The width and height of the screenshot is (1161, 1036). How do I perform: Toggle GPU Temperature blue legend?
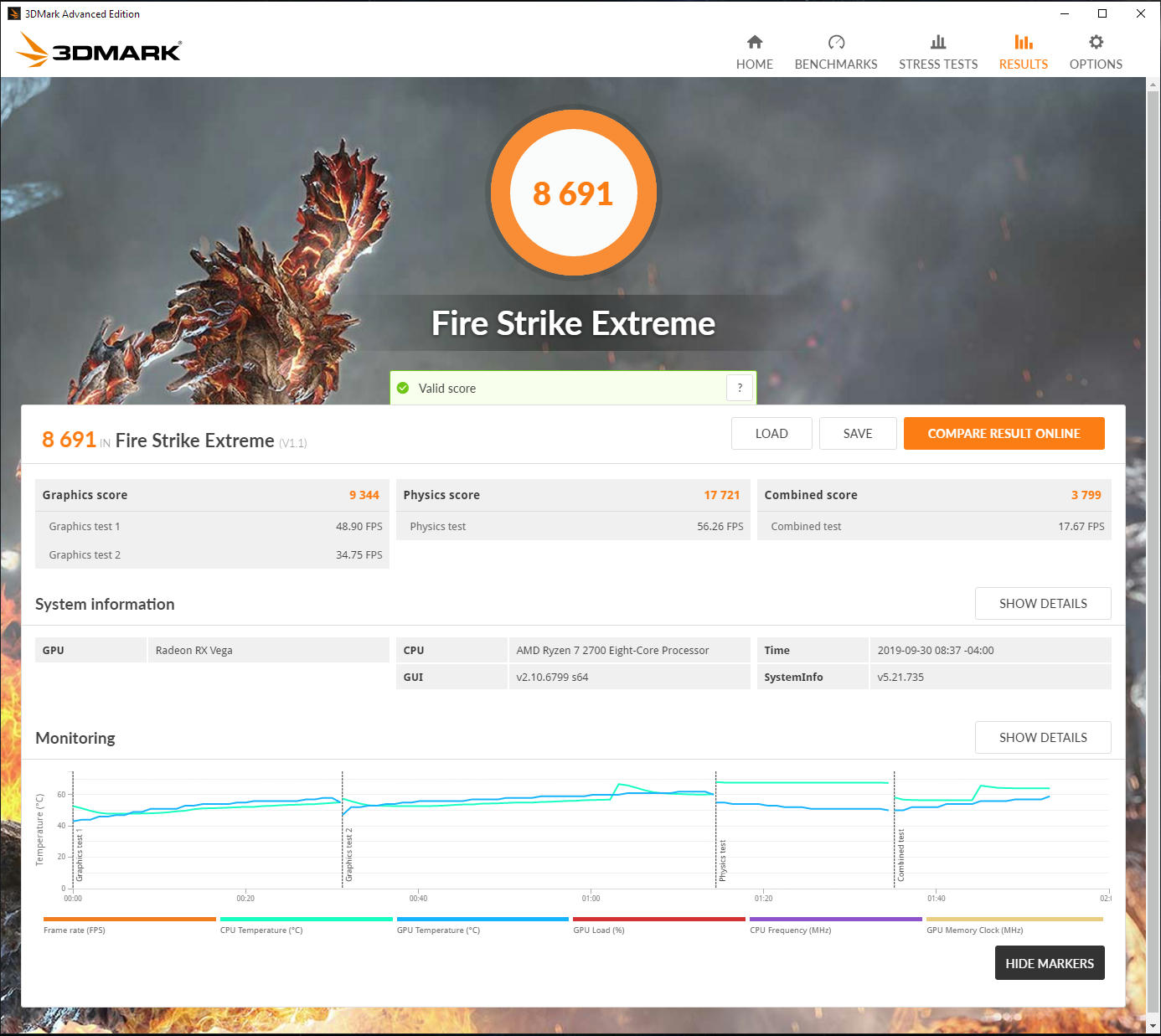coord(482,925)
